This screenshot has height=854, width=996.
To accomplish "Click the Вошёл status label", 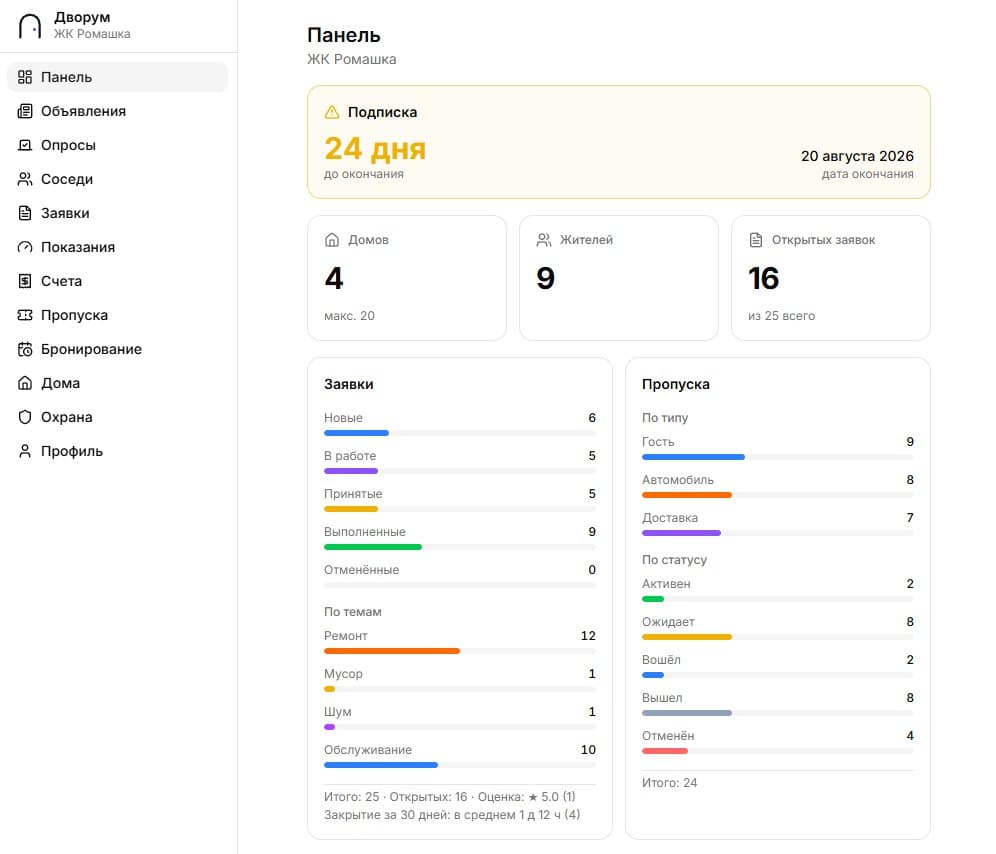I will pos(661,660).
